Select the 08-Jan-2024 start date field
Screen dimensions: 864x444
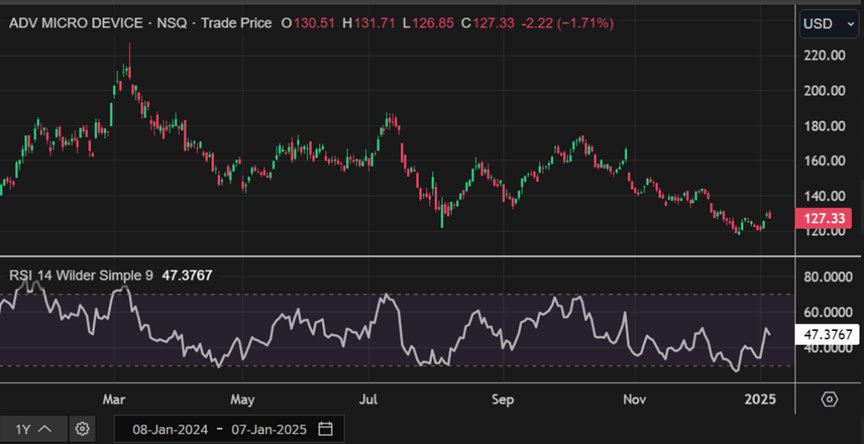point(170,430)
